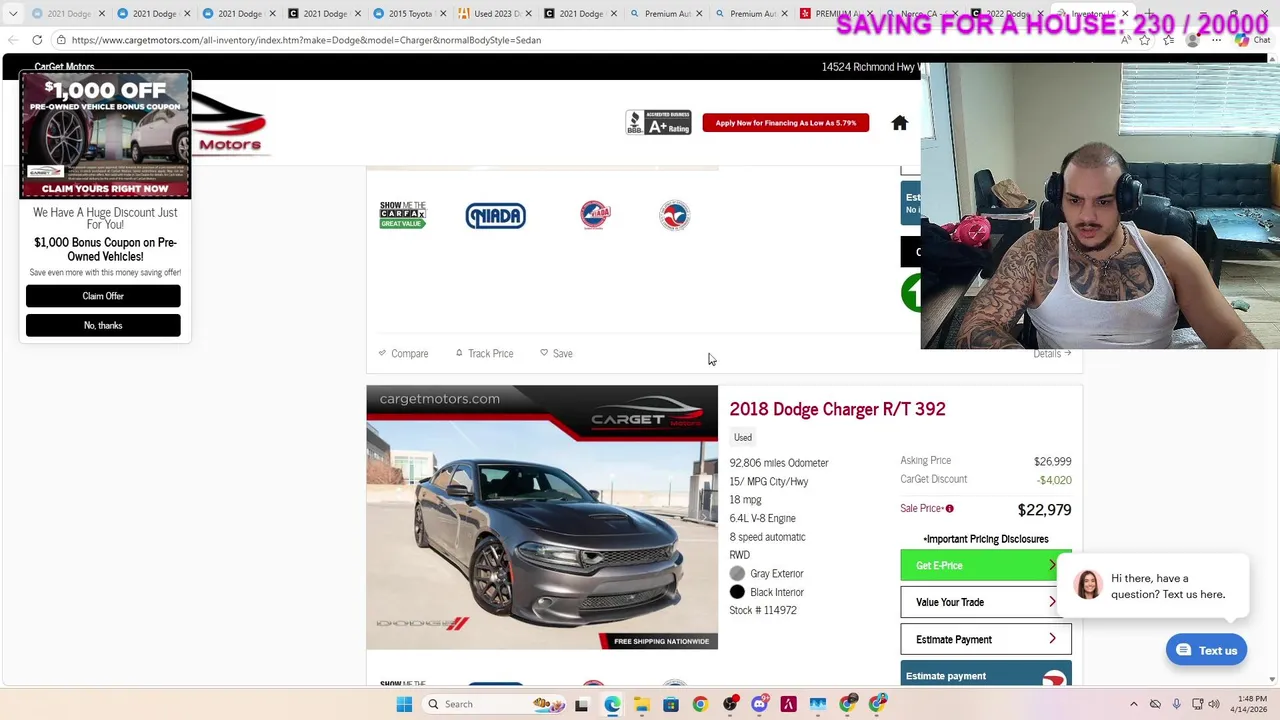The image size is (1280, 720).
Task: Open the 2018 Dodge Charger R/T 392 listing
Action: pyautogui.click(x=837, y=409)
